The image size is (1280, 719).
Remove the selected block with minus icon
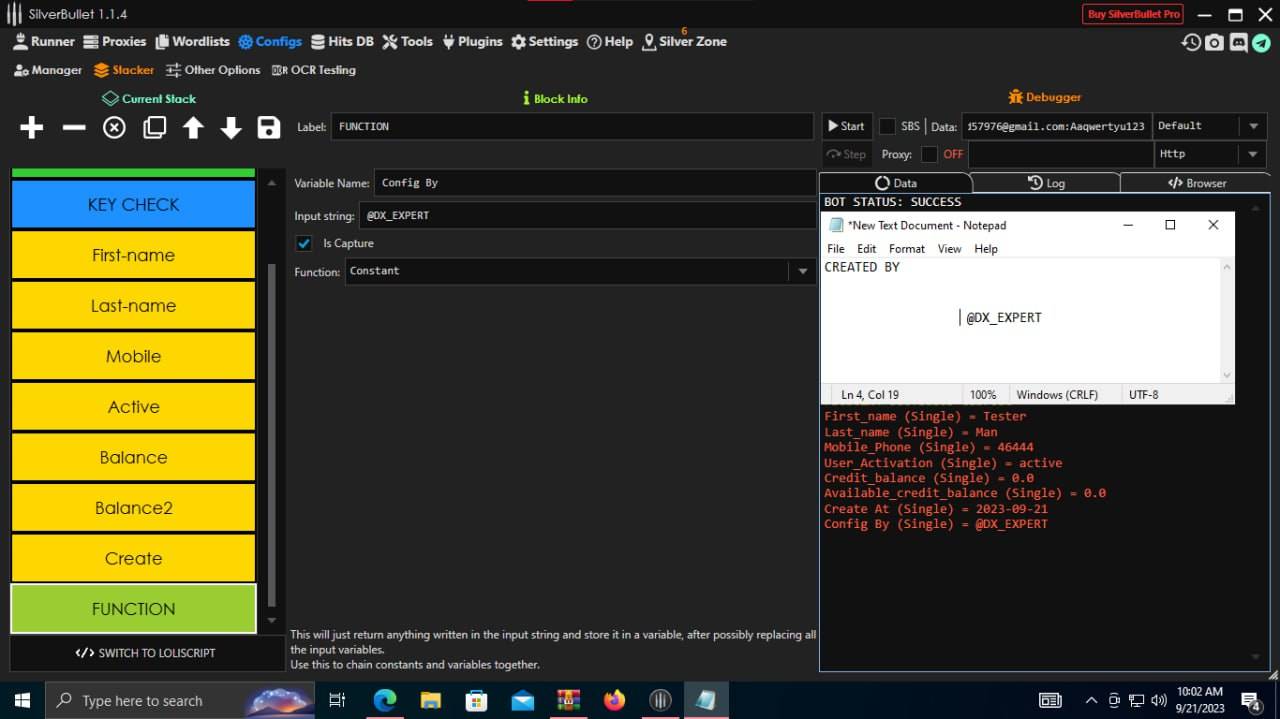pos(74,127)
